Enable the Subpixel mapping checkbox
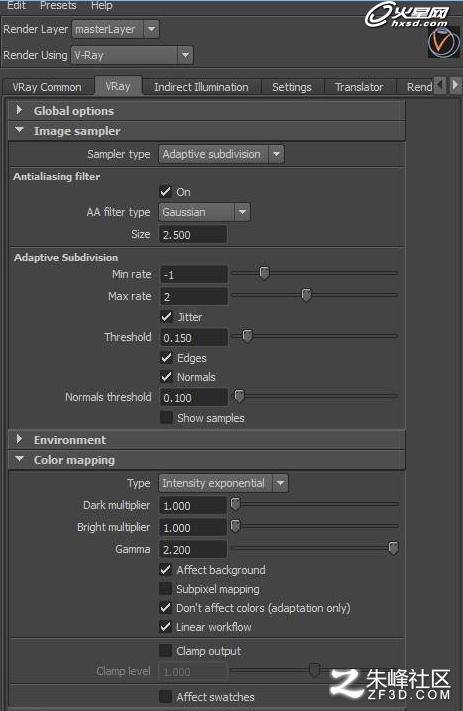This screenshot has width=463, height=711. click(x=166, y=589)
